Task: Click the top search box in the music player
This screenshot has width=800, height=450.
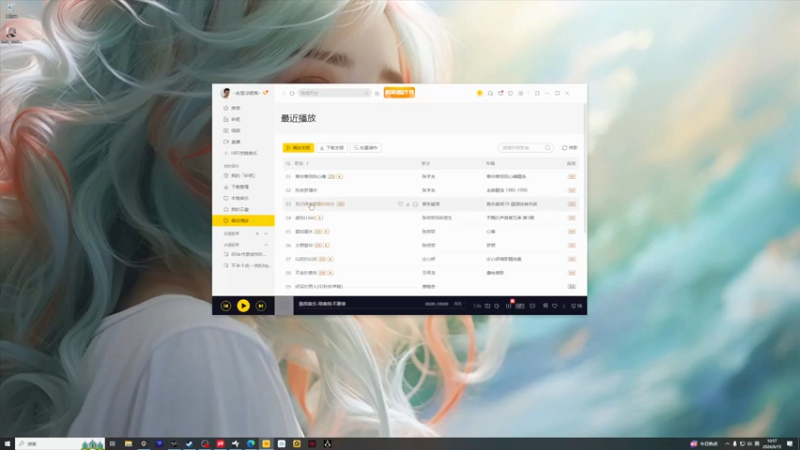Action: click(x=334, y=93)
